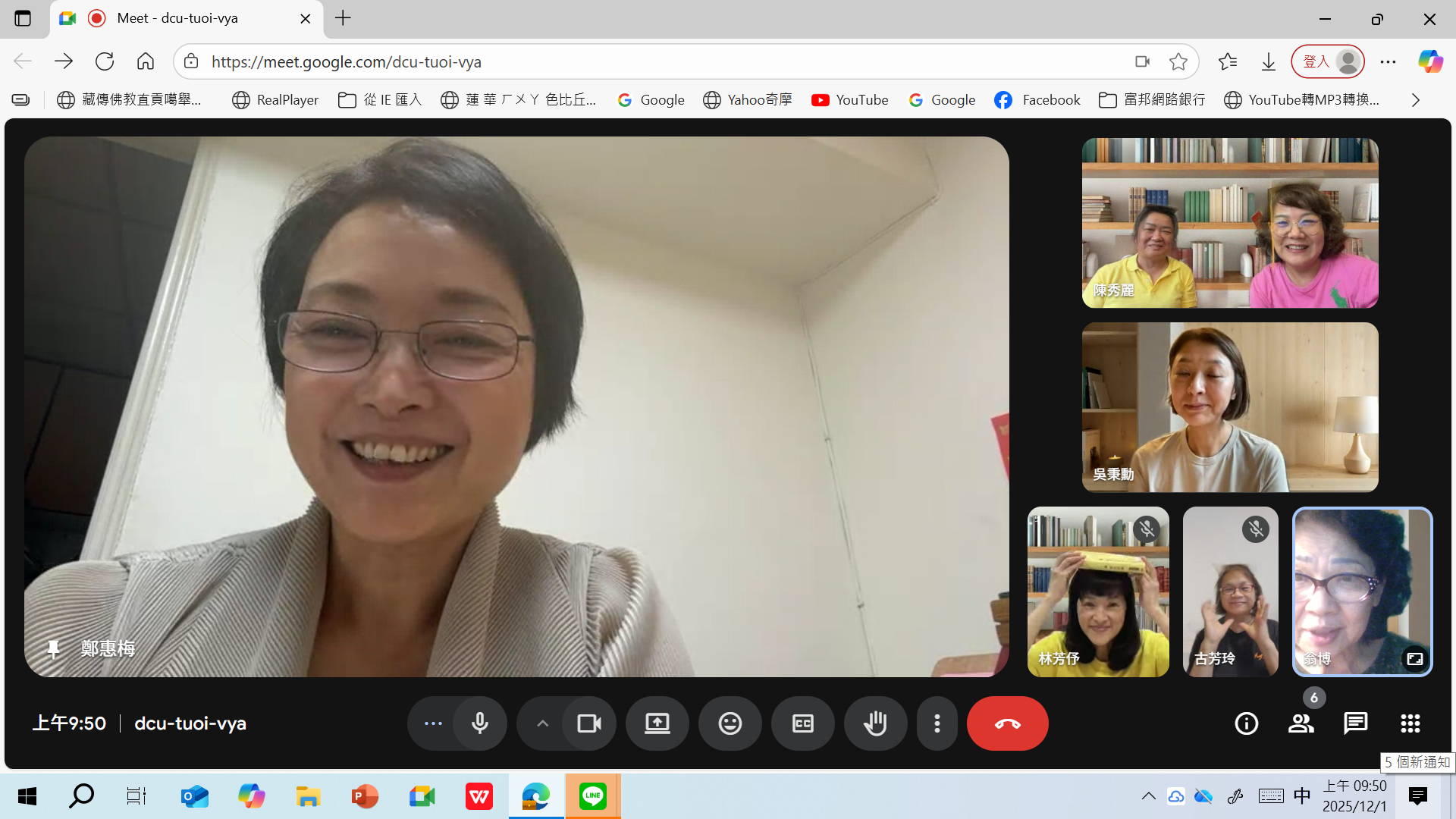
Task: Toggle closed captions on
Action: (x=802, y=723)
